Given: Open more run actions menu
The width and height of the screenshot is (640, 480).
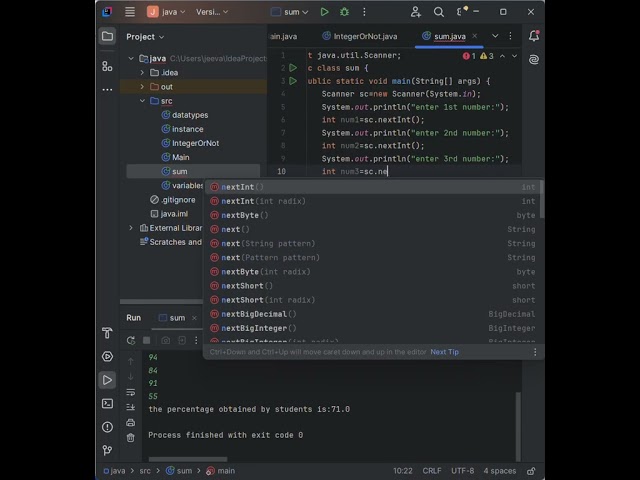Looking at the screenshot, I should 364,12.
